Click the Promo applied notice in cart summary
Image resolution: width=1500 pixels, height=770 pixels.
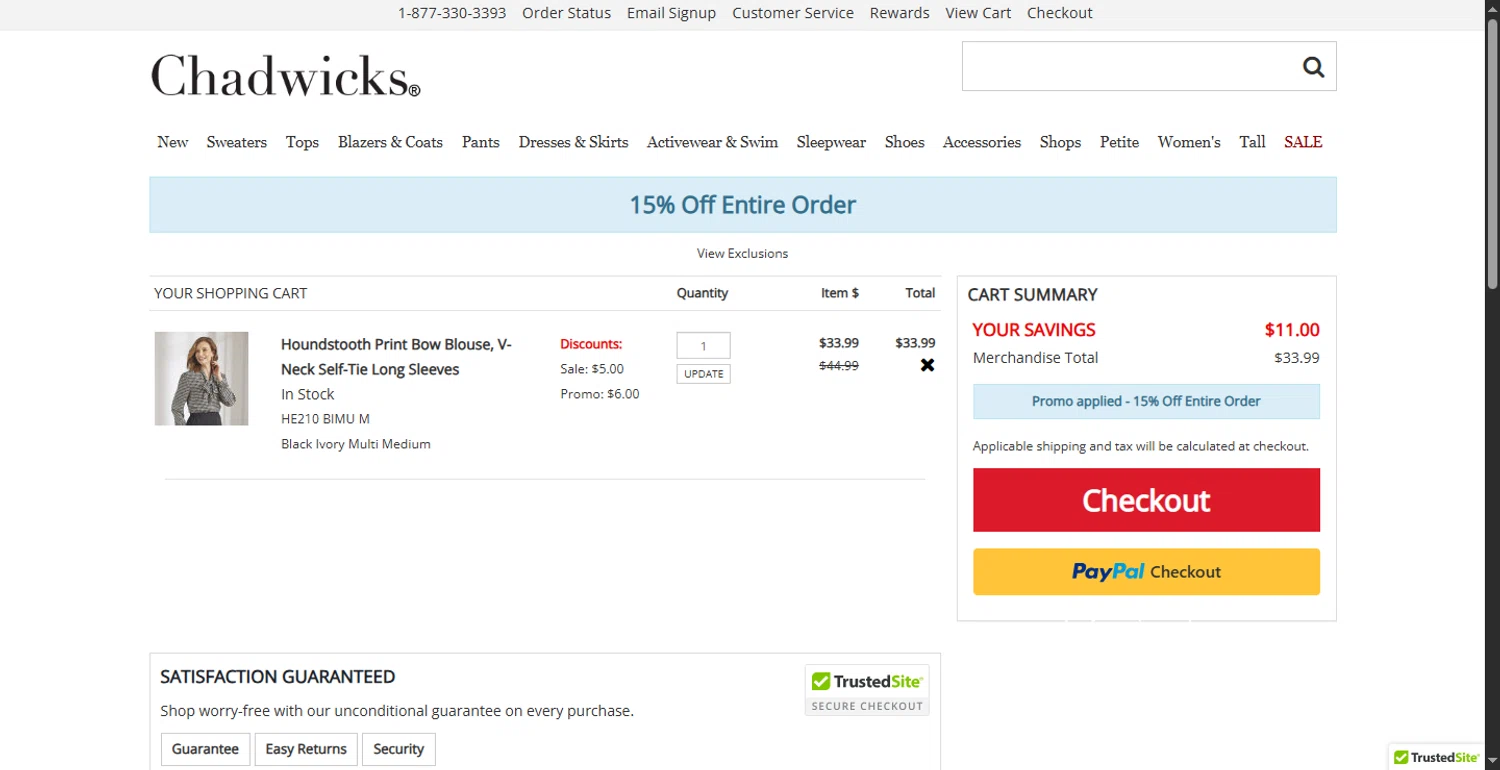tap(1146, 401)
